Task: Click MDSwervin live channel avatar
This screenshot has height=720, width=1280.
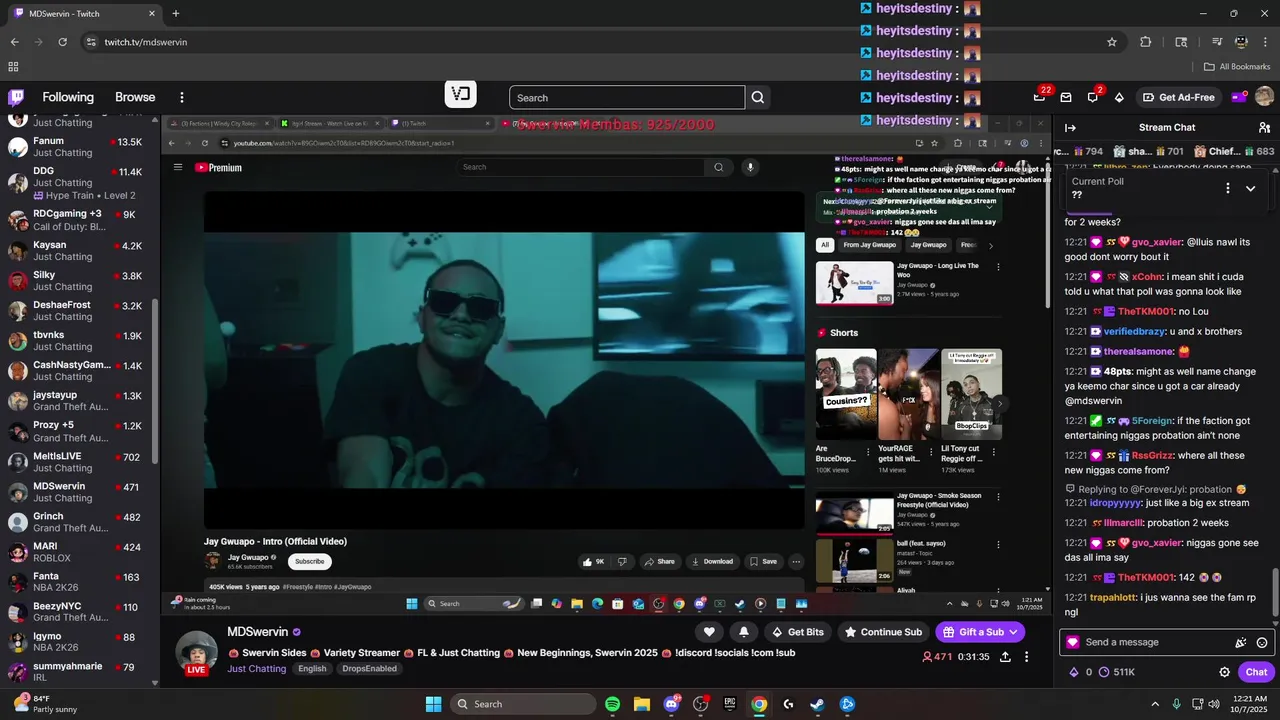Action: [x=196, y=652]
